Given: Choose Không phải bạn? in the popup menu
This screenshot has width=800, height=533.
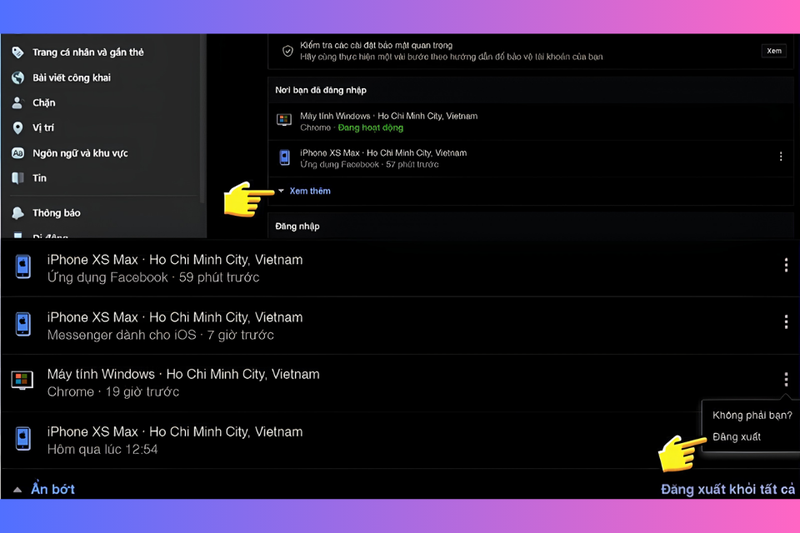Looking at the screenshot, I should pos(752,415).
